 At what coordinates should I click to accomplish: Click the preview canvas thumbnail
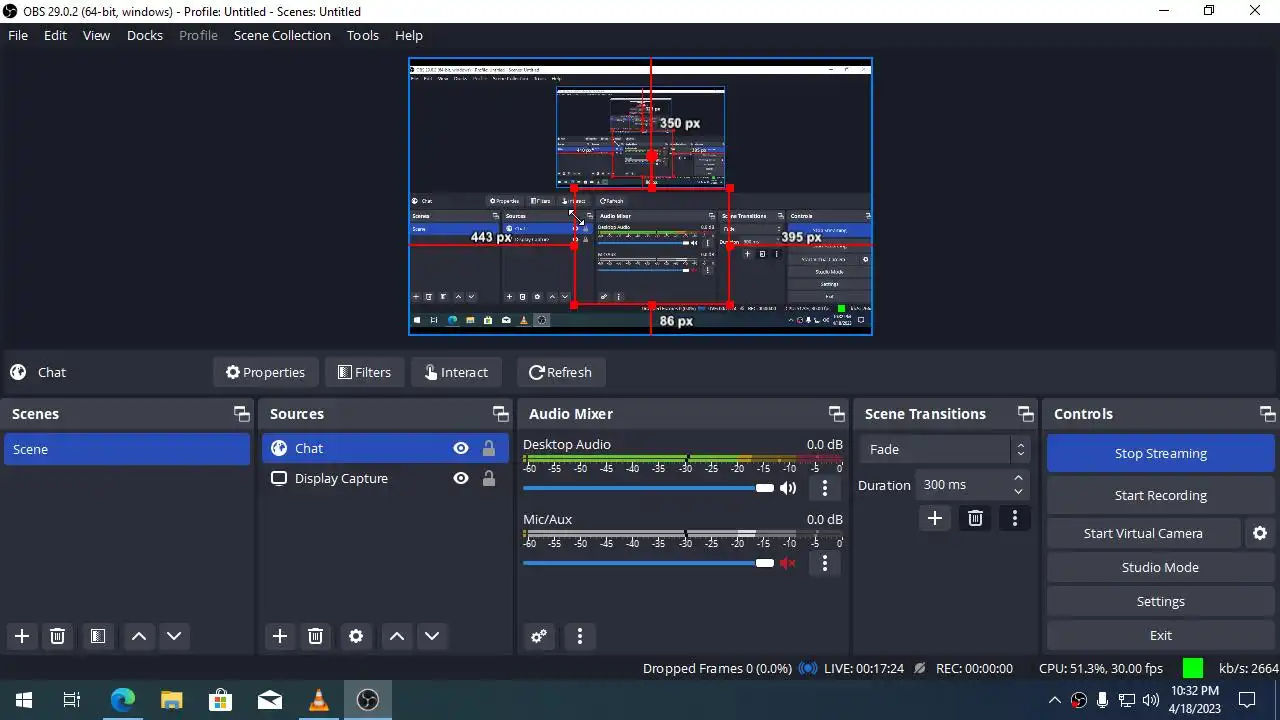click(640, 196)
